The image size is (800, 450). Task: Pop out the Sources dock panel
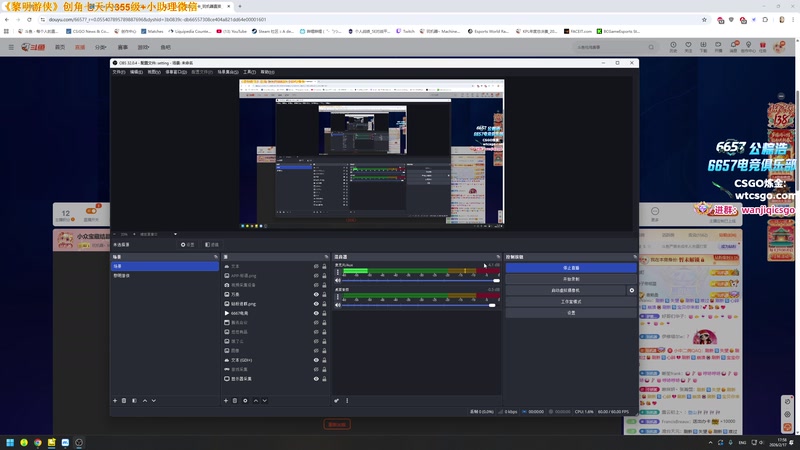327,257
